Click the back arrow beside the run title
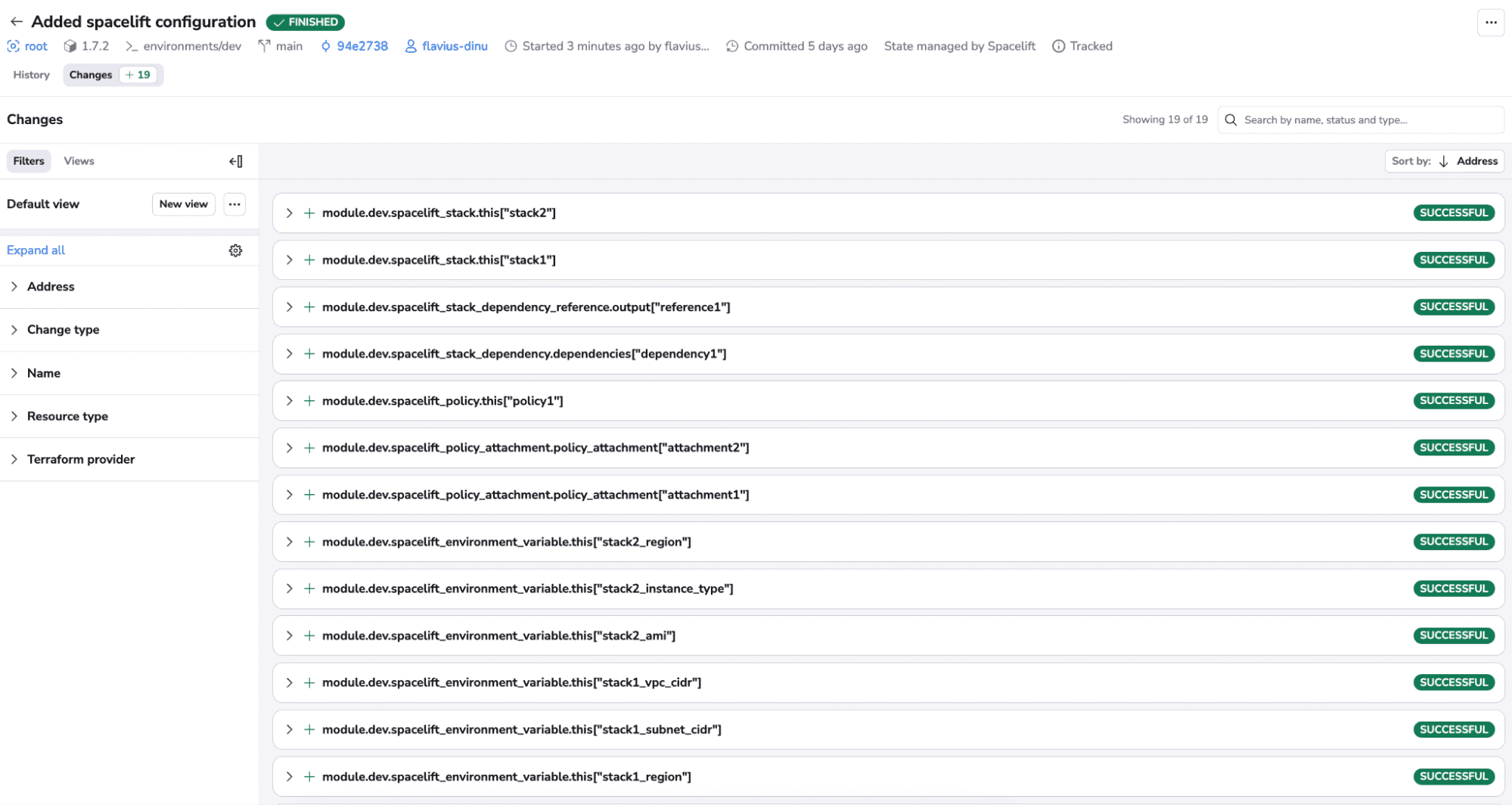The width and height of the screenshot is (1512, 805). pos(16,22)
